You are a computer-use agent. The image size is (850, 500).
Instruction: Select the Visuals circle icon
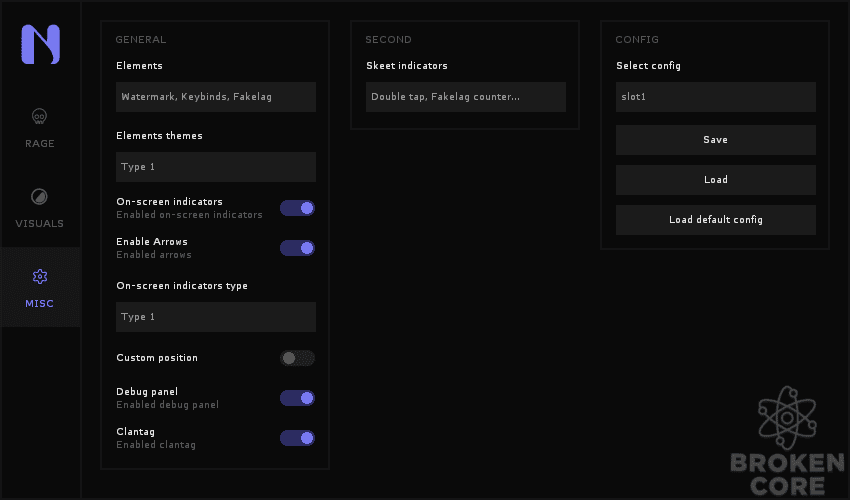tap(40, 196)
